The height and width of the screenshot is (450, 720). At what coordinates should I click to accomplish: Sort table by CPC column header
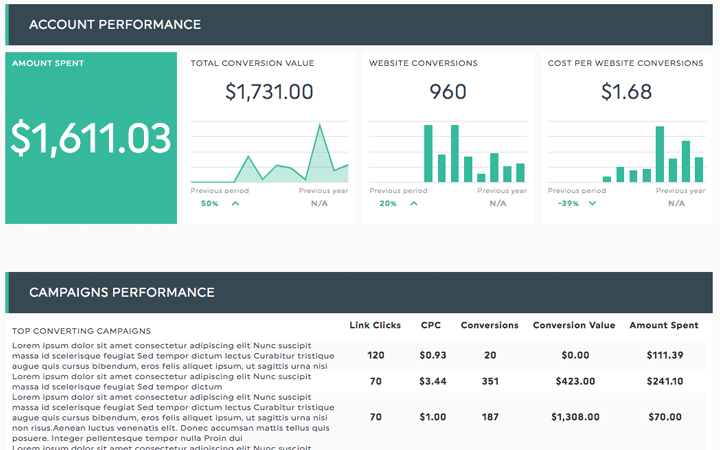(432, 325)
